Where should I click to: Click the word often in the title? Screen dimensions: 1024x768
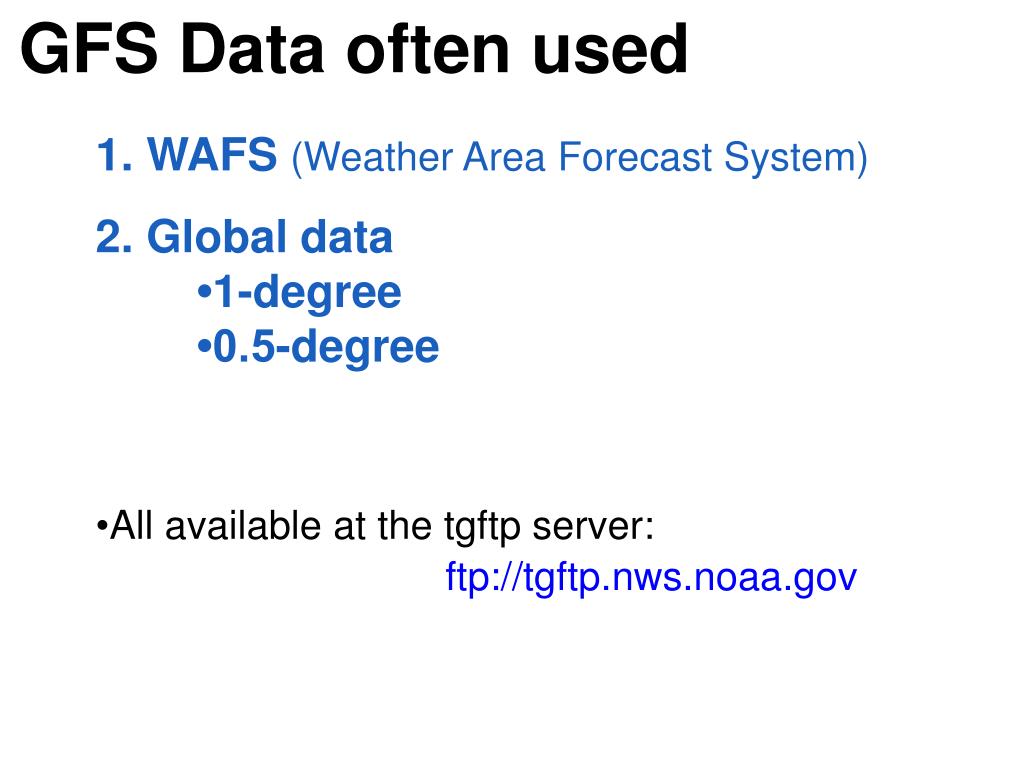428,49
